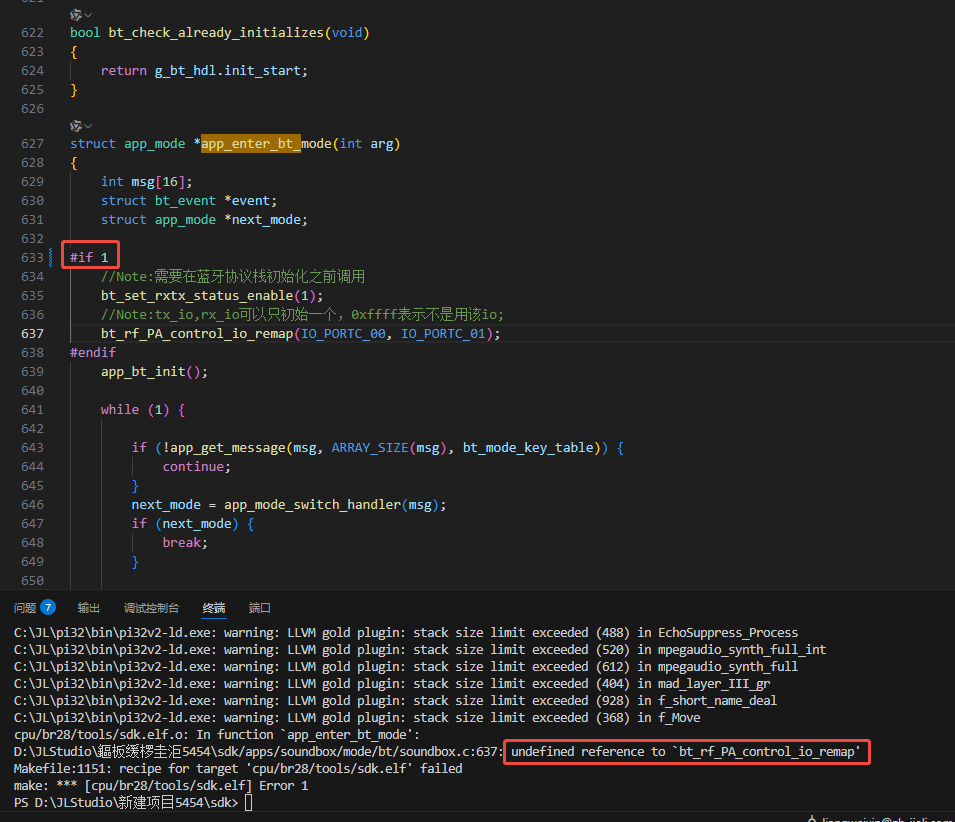The height and width of the screenshot is (822, 955).
Task: Click line number 633 in the gutter
Action: pyautogui.click(x=32, y=258)
